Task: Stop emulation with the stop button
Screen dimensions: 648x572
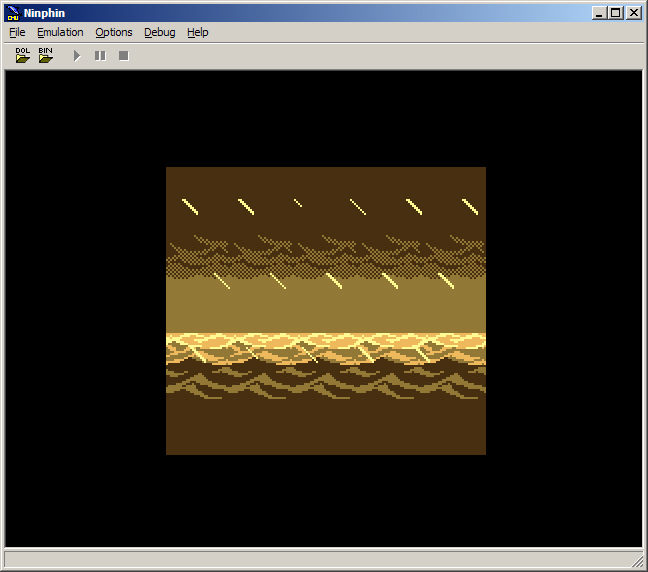Action: [x=124, y=56]
